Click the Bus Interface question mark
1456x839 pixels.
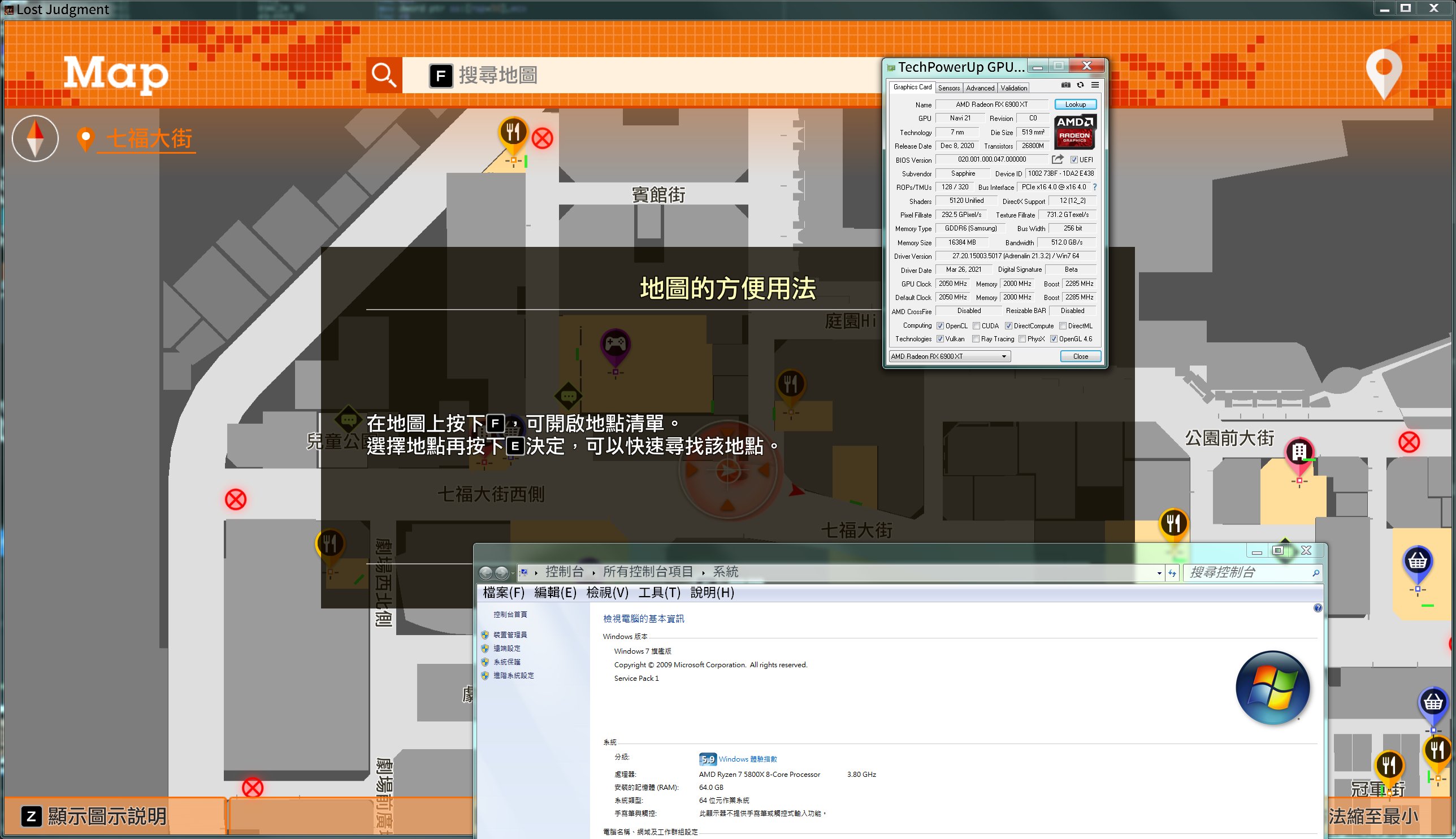1095,187
